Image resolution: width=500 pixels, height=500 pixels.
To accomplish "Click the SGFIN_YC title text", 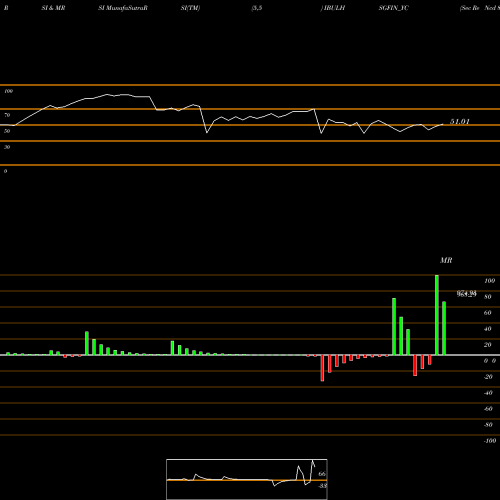I will pos(394,8).
